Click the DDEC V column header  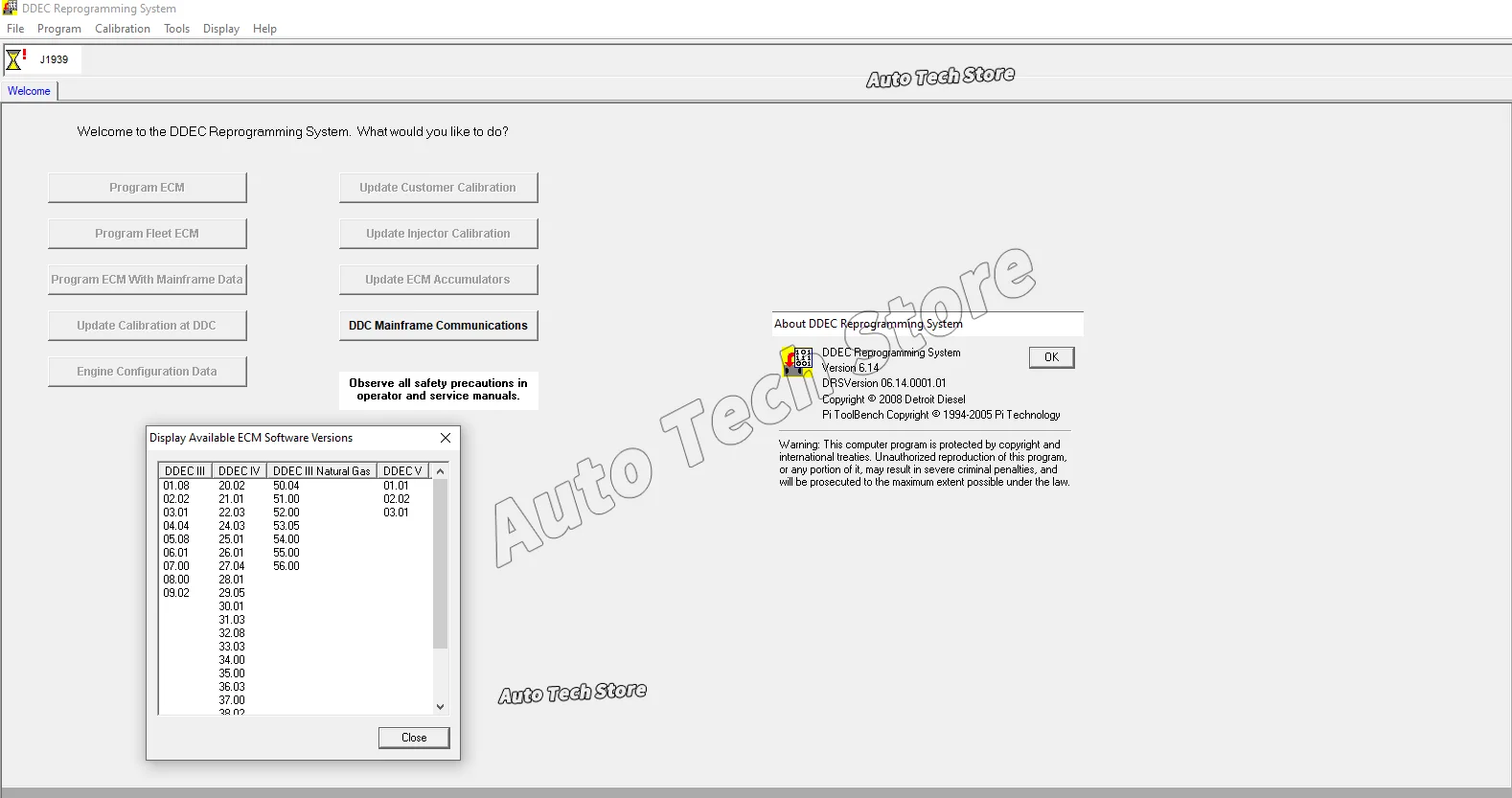401,470
